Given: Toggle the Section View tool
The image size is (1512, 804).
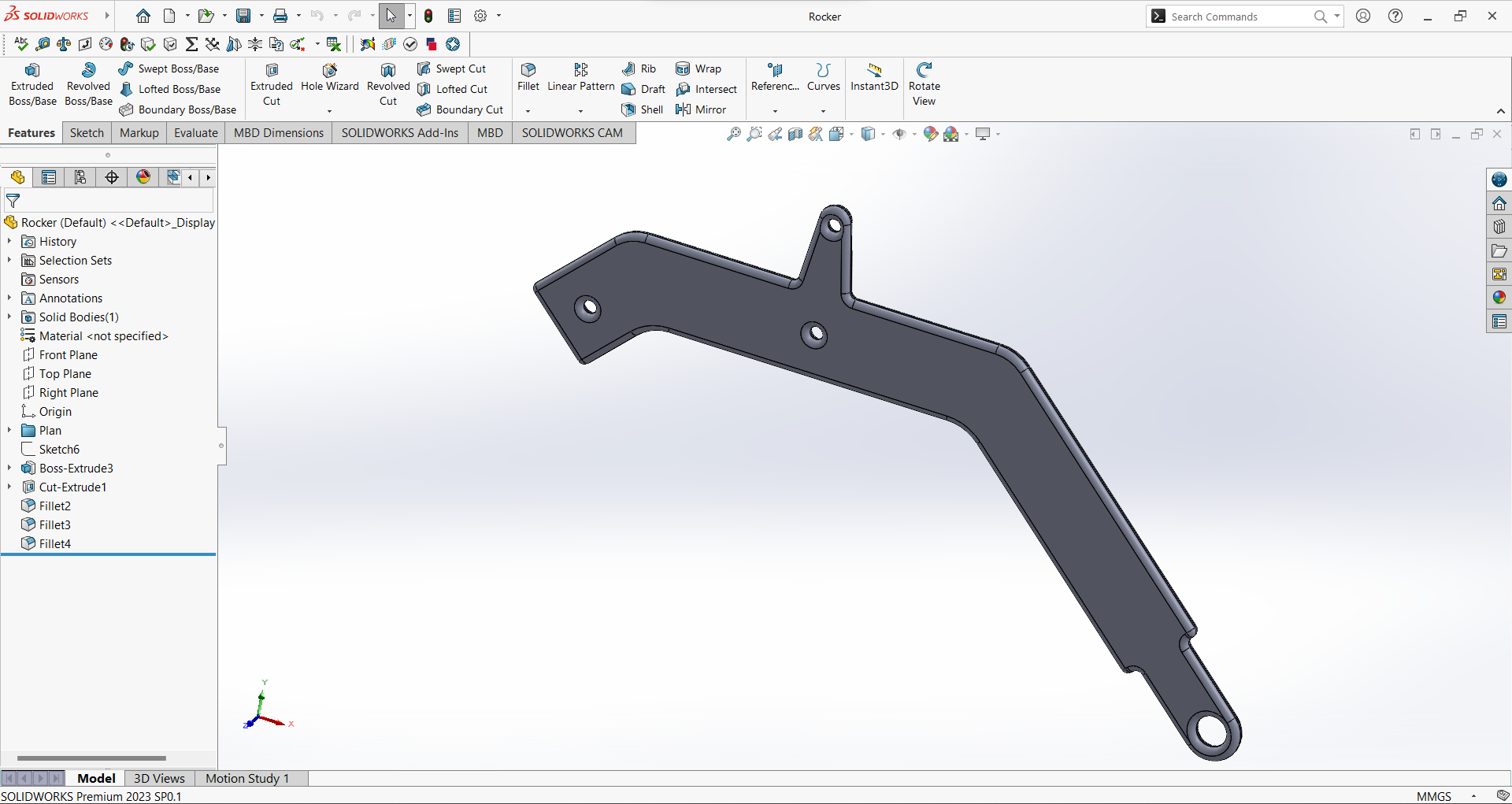Looking at the screenshot, I should (795, 134).
